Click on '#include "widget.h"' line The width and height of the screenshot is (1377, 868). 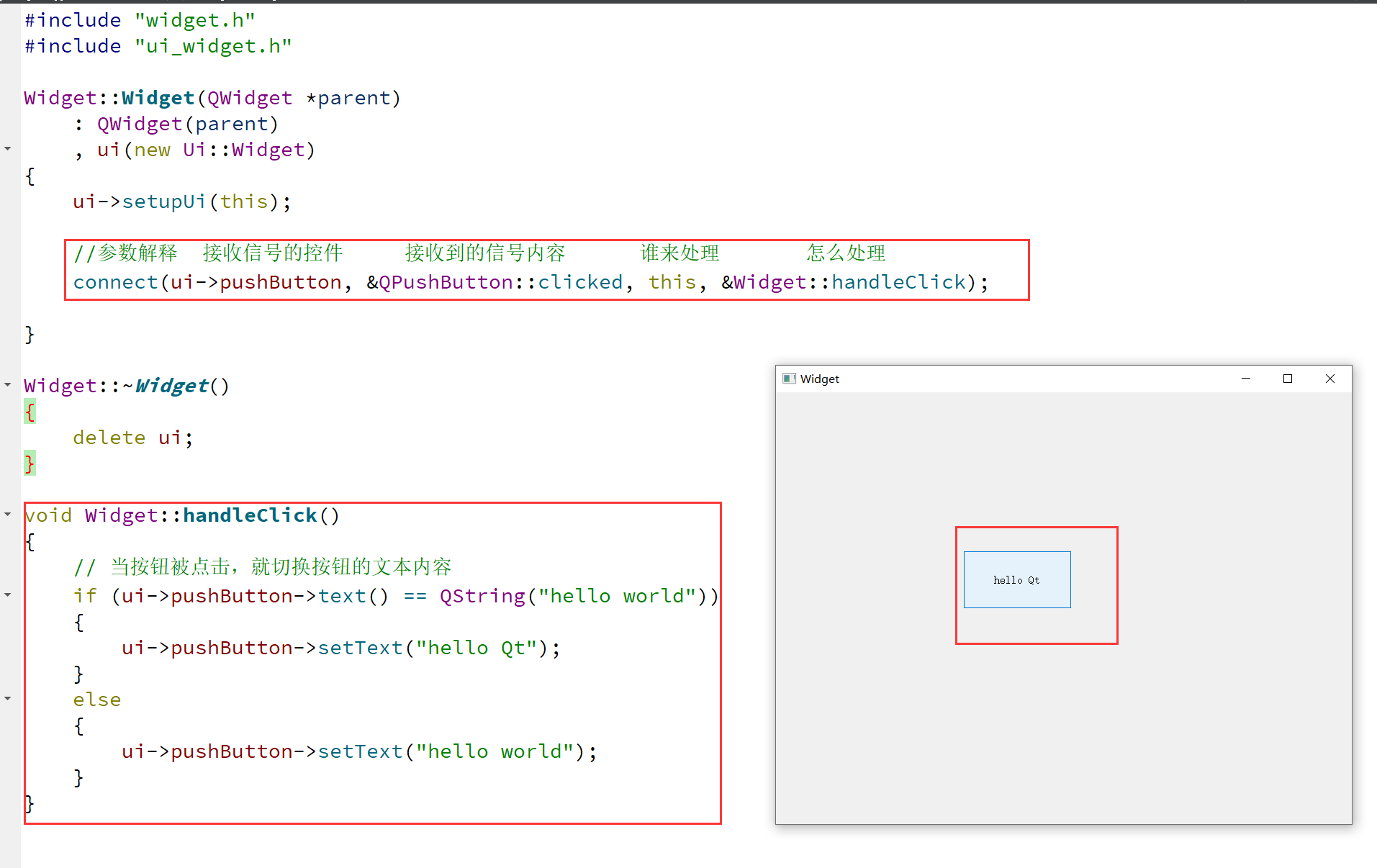140,20
